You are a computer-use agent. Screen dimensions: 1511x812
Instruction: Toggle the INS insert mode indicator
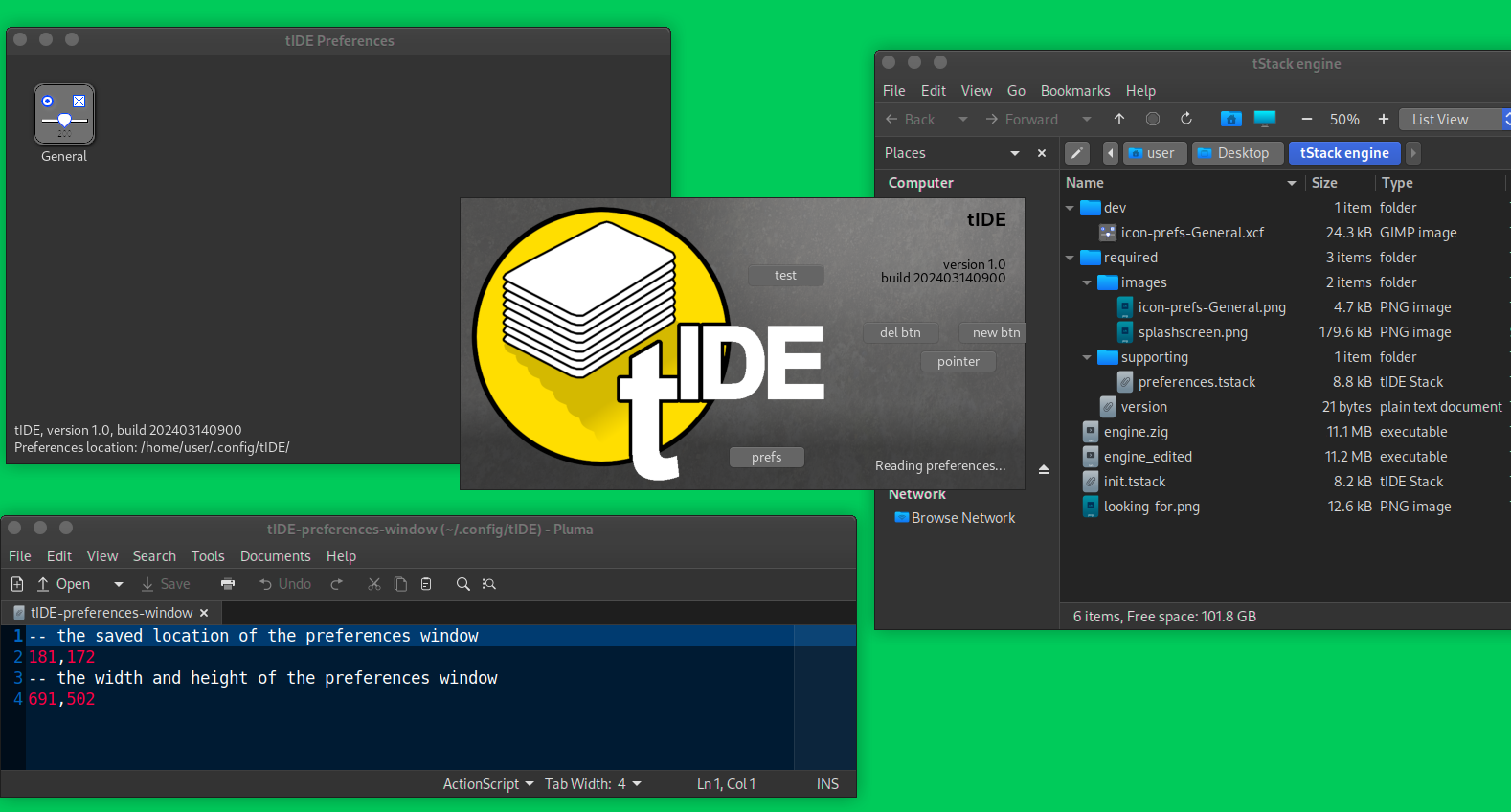pos(827,784)
